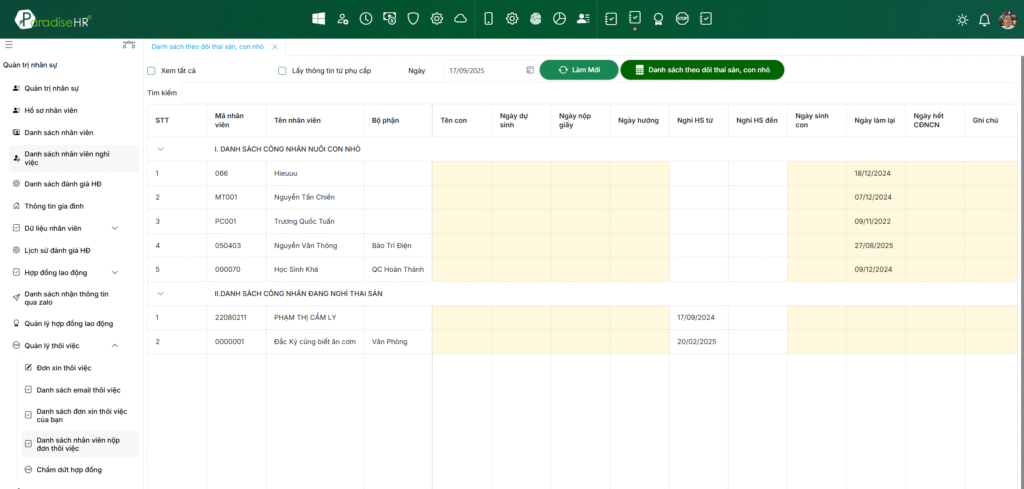The image size is (1024, 489).
Task: Collapse group I 'Danh sách công nhân nuôi con nhỏ'
Action: point(161,149)
